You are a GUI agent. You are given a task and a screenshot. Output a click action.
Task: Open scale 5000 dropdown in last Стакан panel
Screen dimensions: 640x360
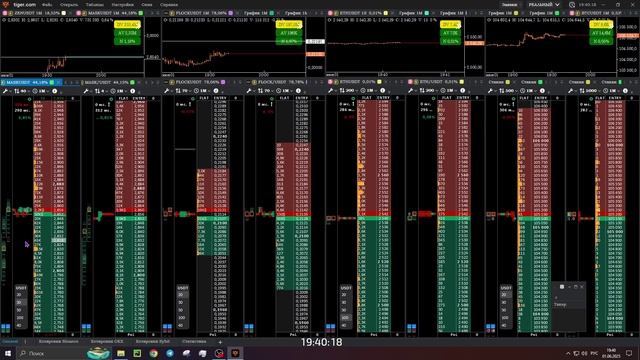coord(590,91)
